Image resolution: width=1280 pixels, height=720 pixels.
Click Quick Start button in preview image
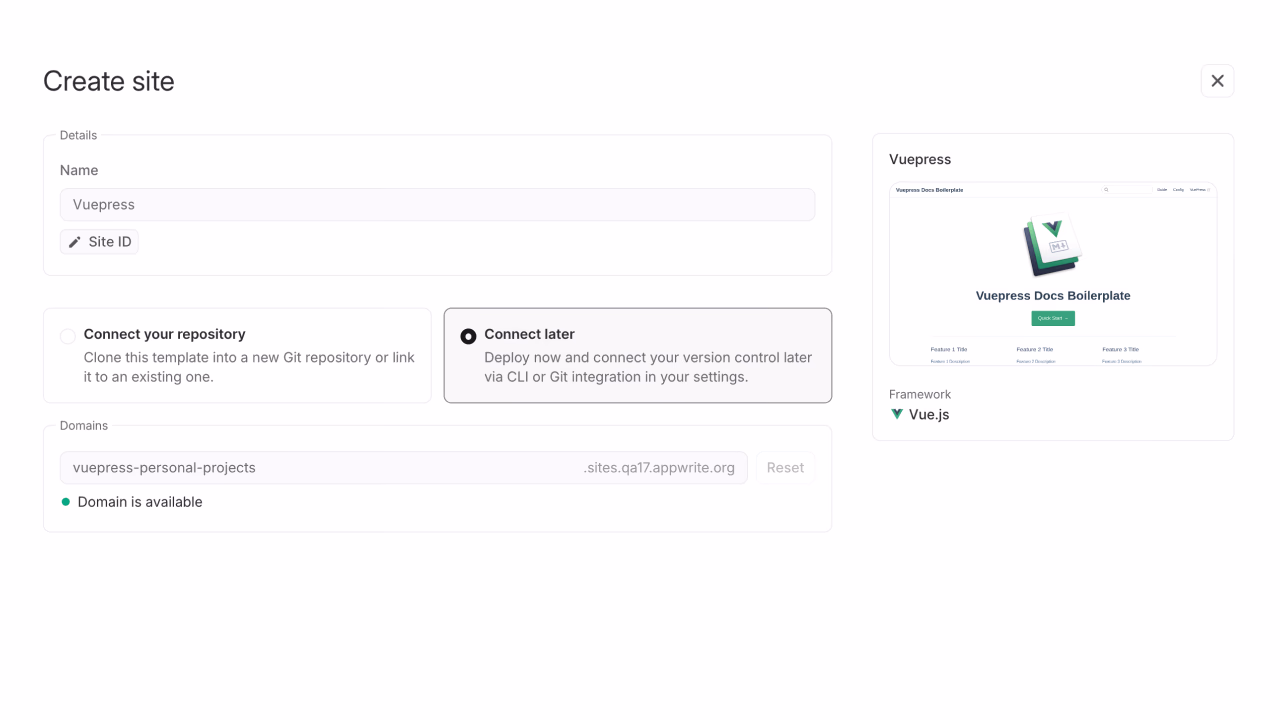pos(1053,318)
